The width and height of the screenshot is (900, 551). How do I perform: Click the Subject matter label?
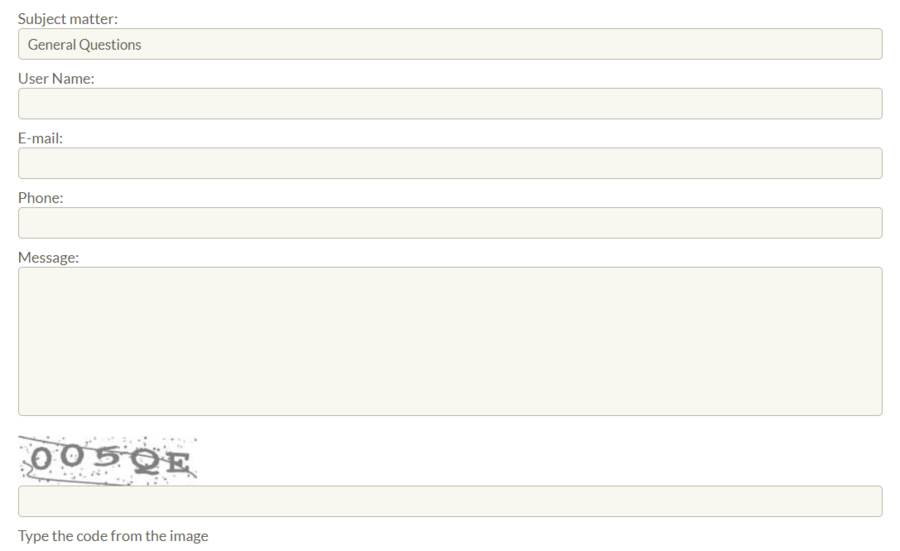[x=68, y=19]
